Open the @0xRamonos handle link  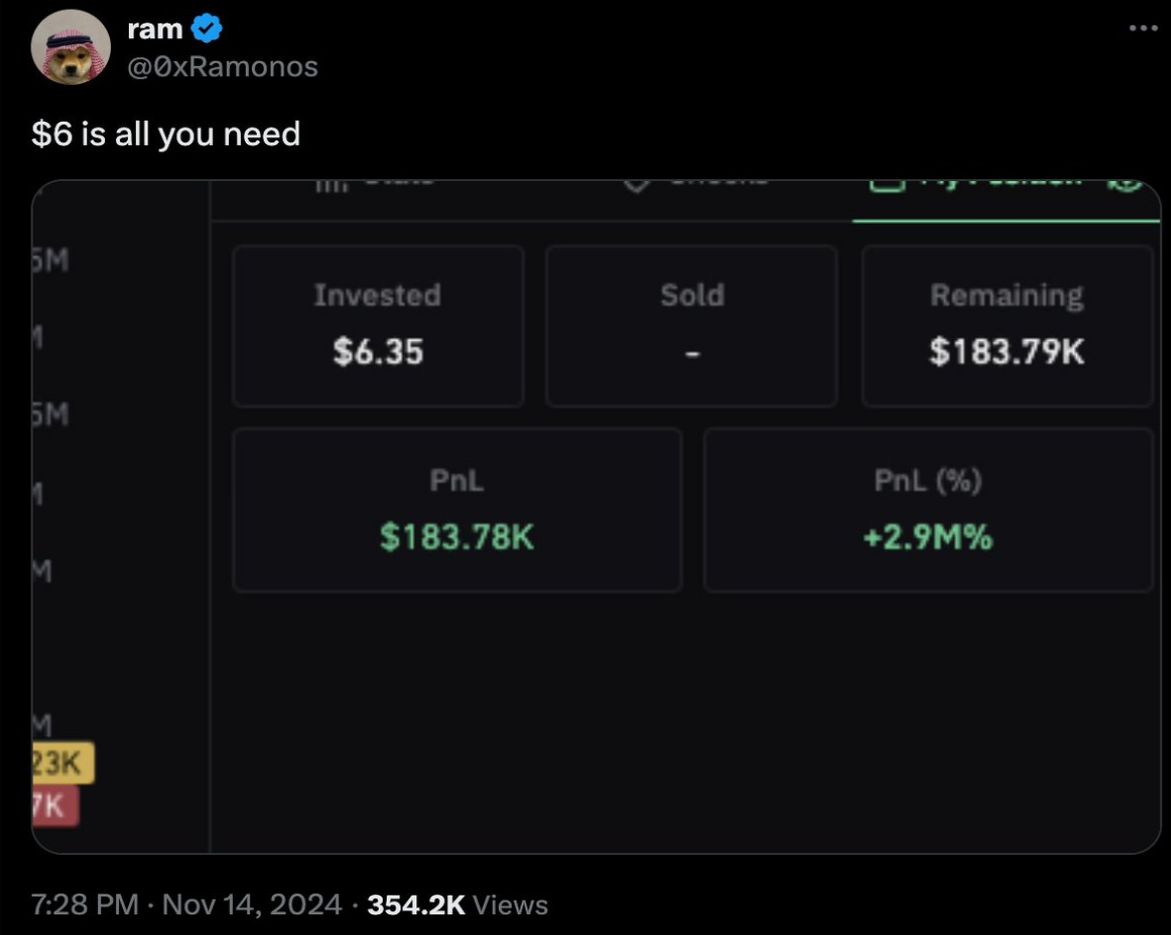pyautogui.click(x=223, y=66)
